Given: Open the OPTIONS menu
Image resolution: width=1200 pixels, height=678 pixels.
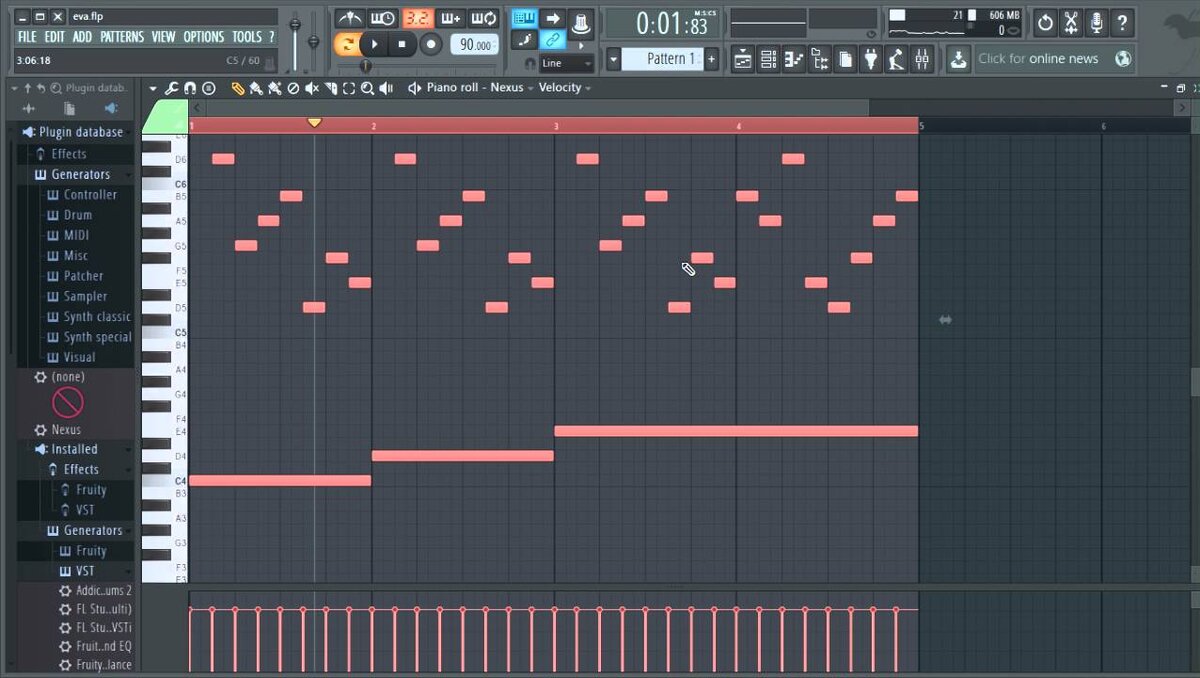Looking at the screenshot, I should pos(204,37).
